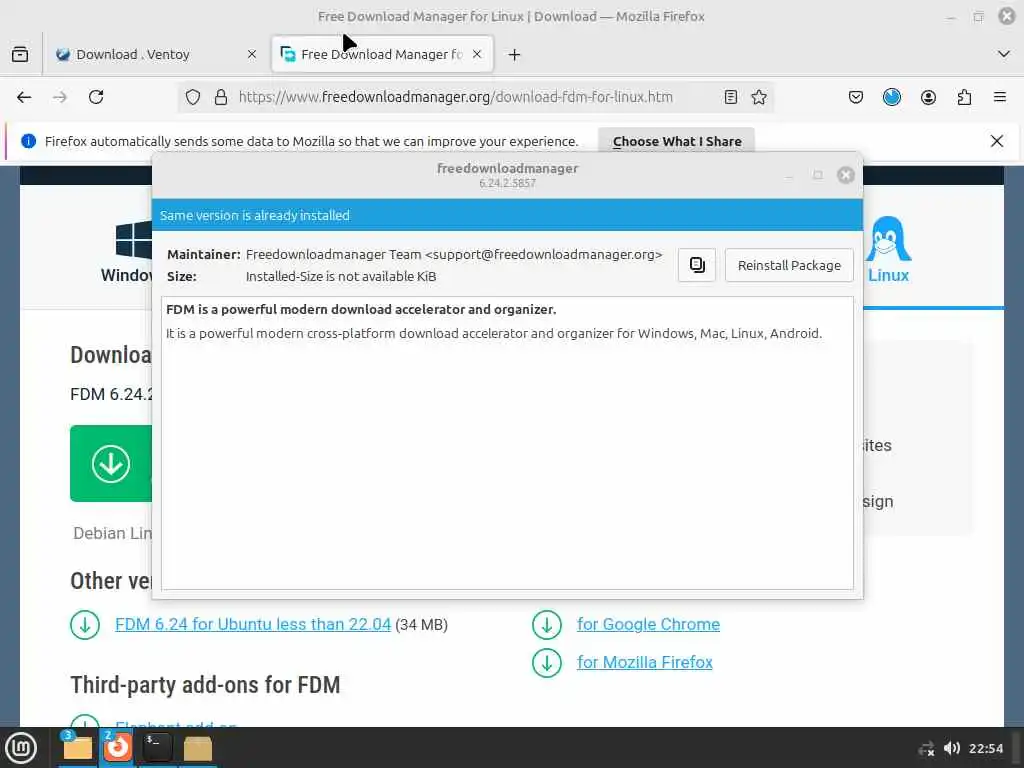Open the file manager taskbar icon
This screenshot has height=768, width=1024.
click(77, 748)
